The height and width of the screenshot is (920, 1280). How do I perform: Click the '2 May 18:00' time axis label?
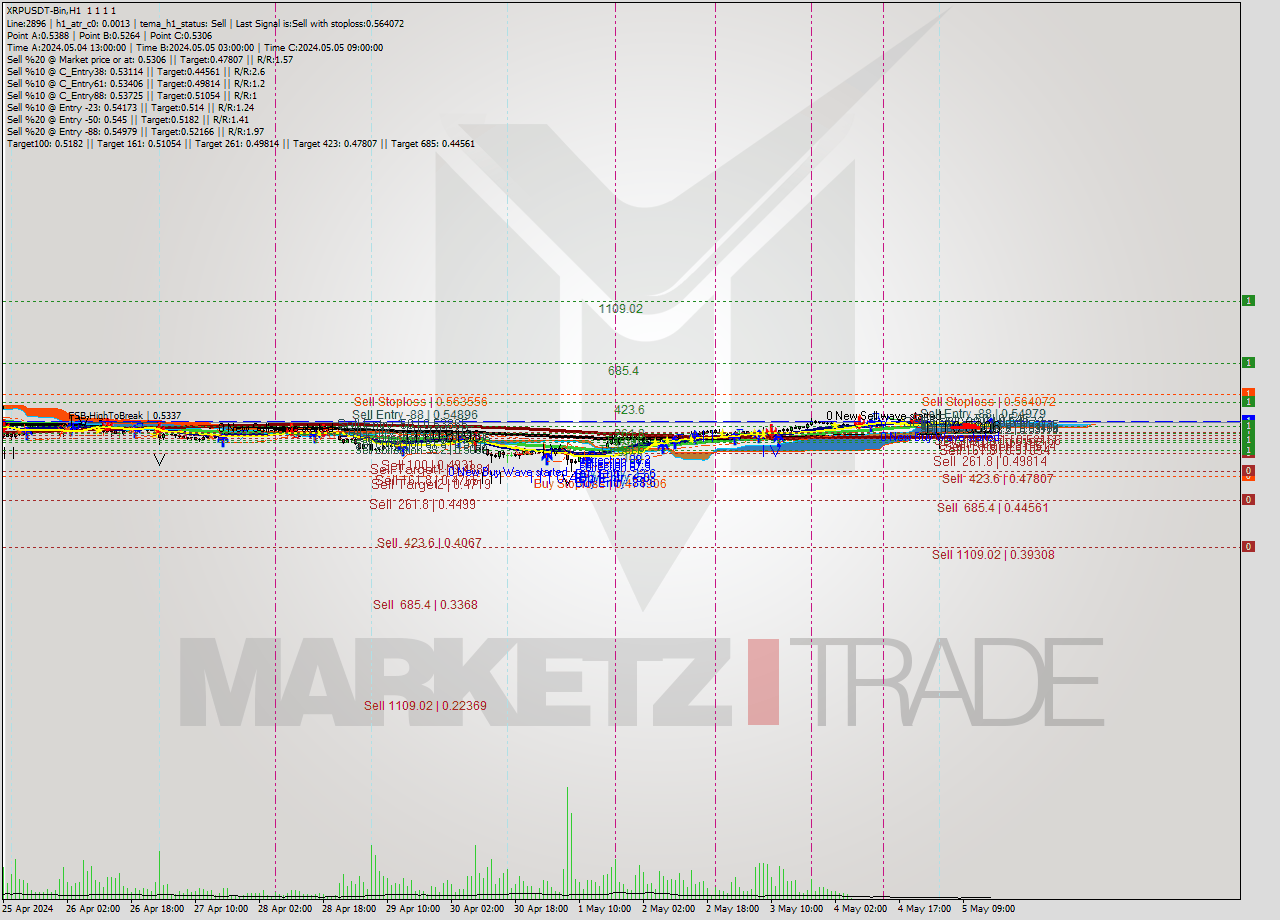(x=732, y=909)
